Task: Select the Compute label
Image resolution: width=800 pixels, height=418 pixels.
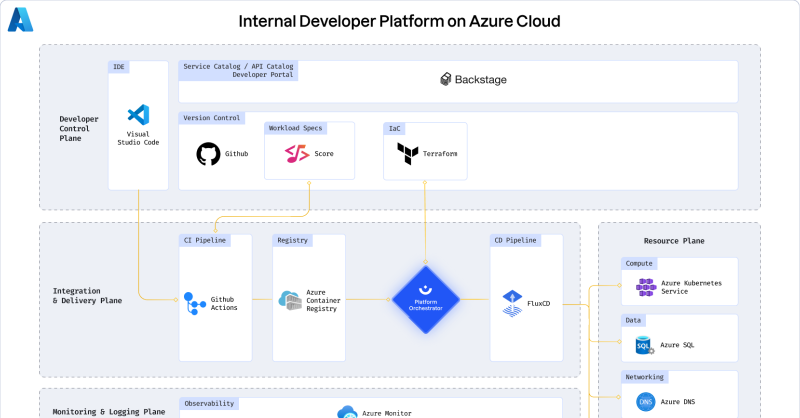Action: (x=639, y=263)
